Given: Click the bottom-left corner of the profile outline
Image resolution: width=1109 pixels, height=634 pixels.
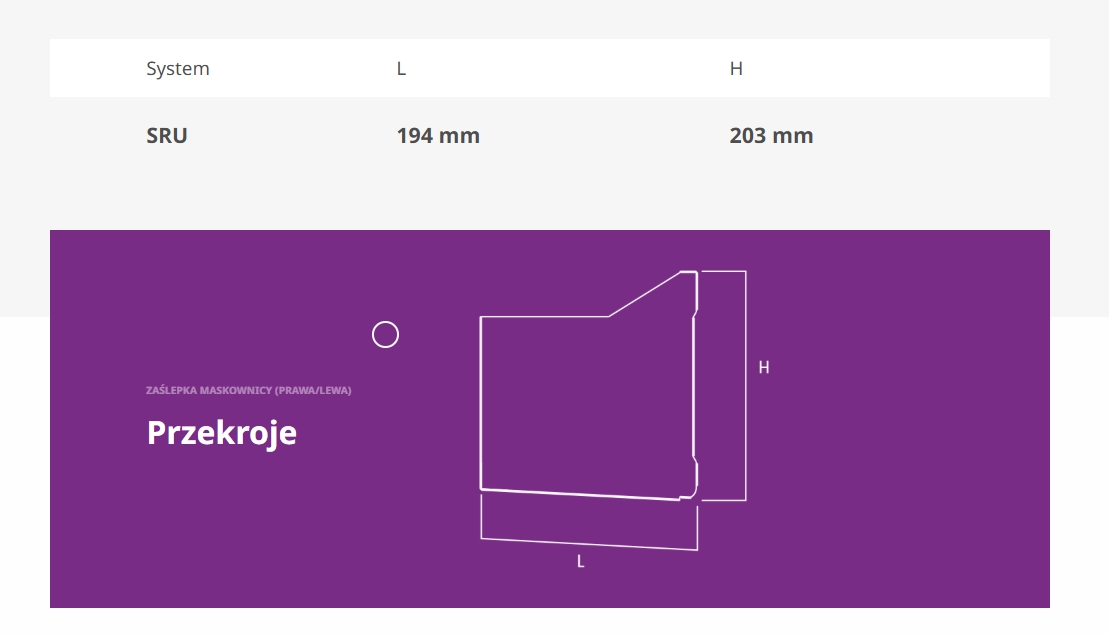Looking at the screenshot, I should (x=481, y=489).
